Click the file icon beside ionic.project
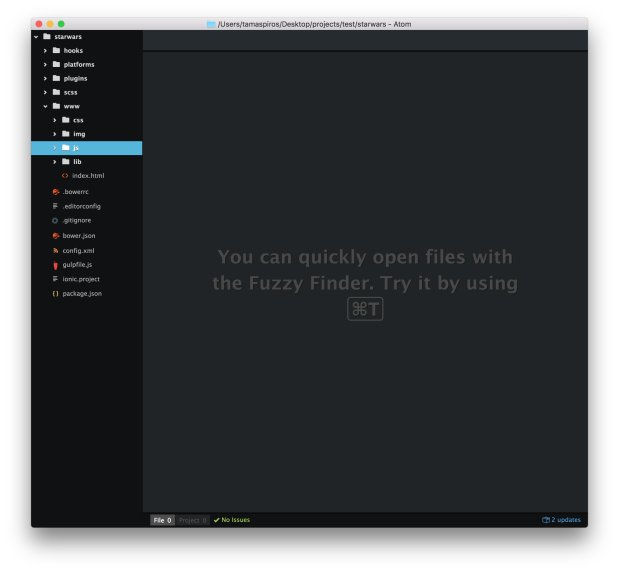The height and width of the screenshot is (572, 619). coord(55,279)
